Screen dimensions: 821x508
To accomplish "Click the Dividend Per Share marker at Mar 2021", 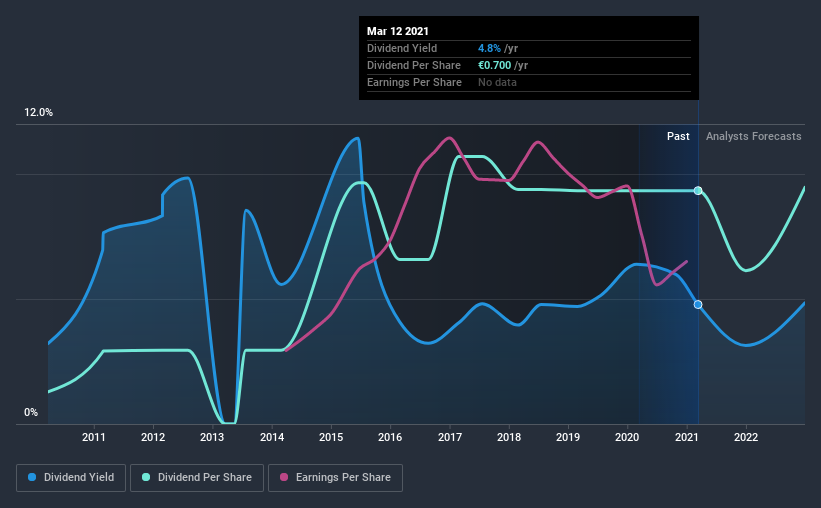I will (698, 191).
